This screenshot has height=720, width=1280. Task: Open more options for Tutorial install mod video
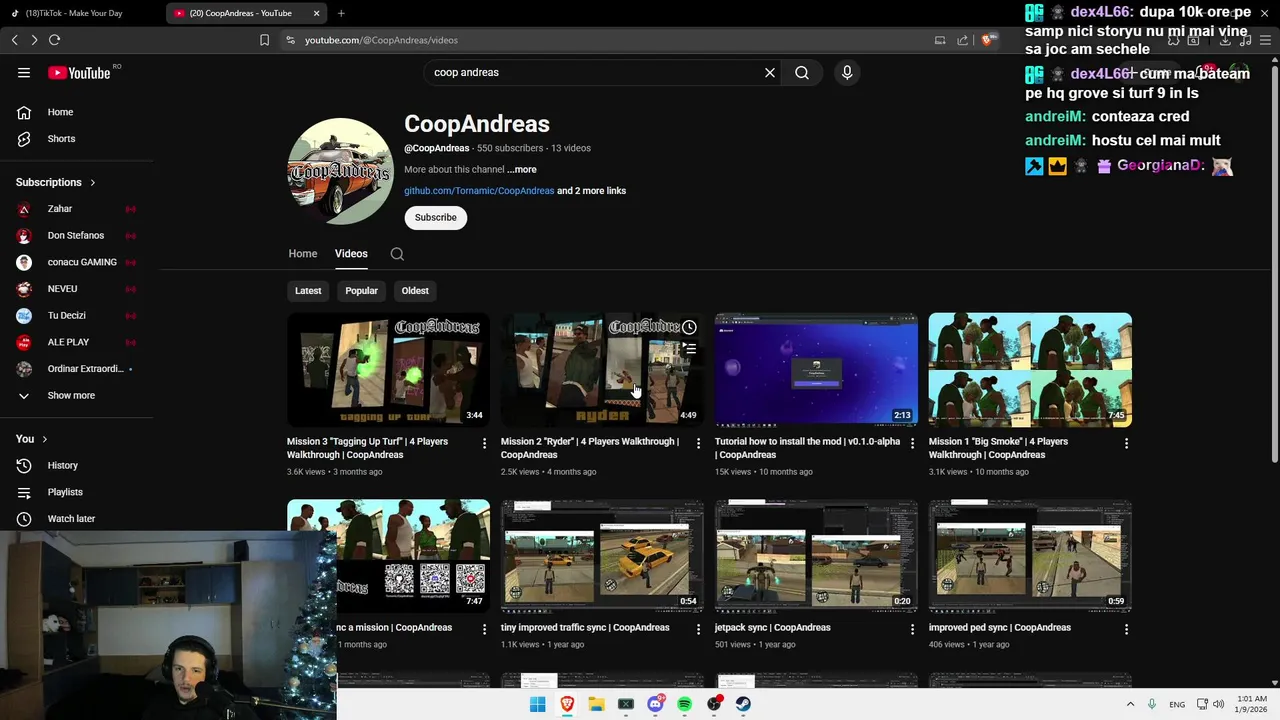coord(912,443)
